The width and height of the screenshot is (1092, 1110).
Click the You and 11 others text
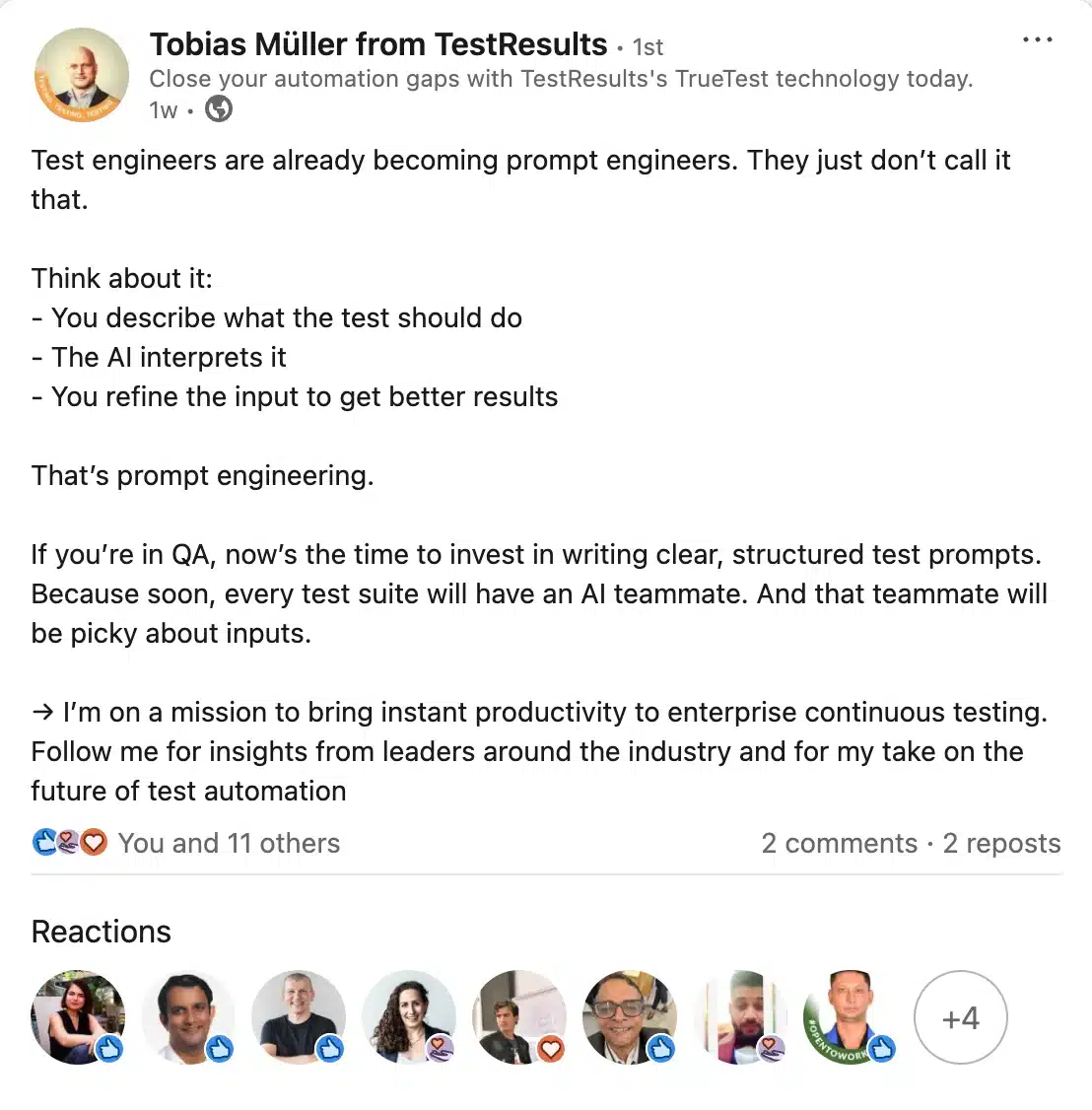point(229,843)
